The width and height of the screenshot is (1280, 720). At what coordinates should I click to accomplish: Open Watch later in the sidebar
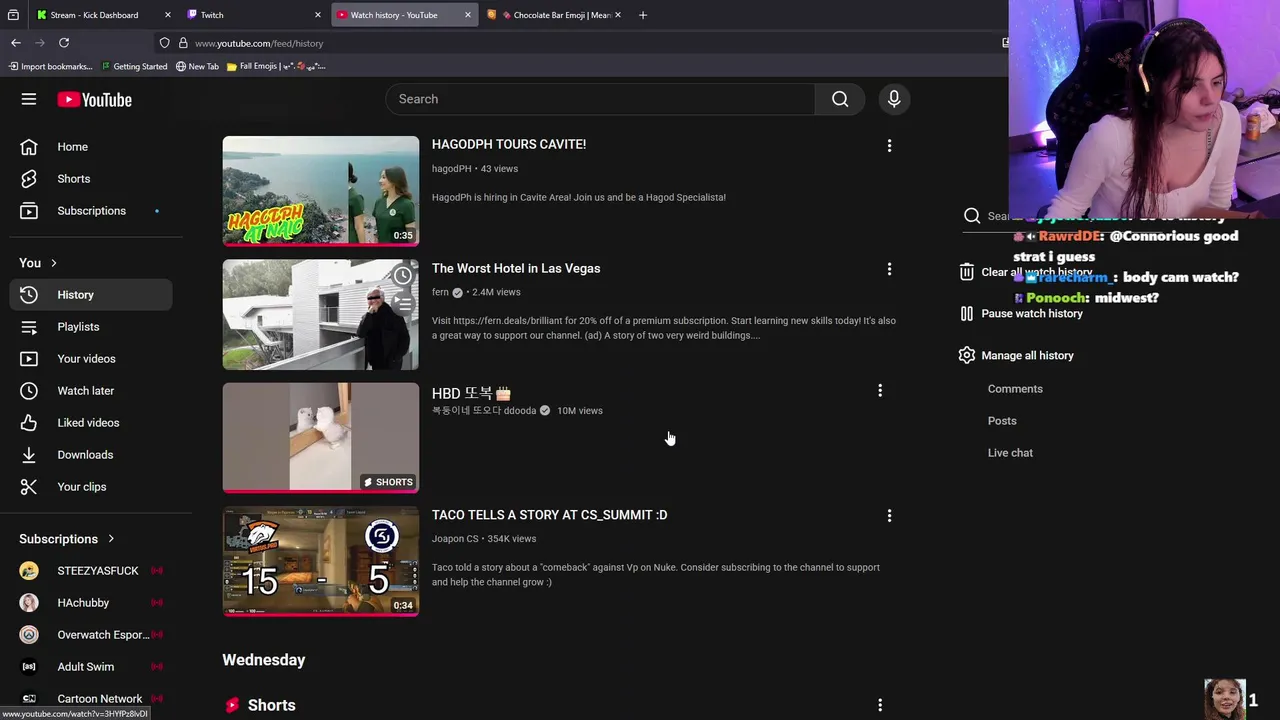pos(91,391)
